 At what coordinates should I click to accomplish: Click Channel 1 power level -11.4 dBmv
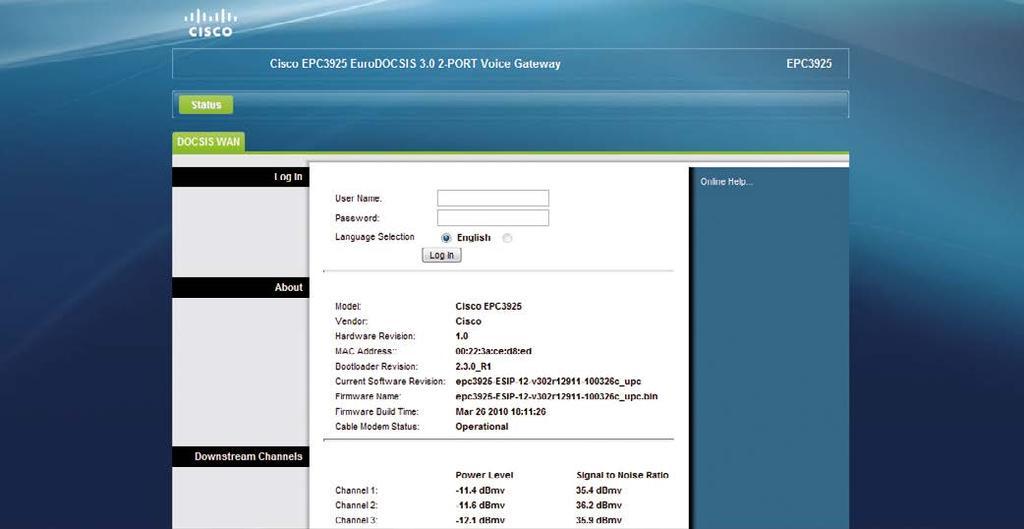coord(480,490)
